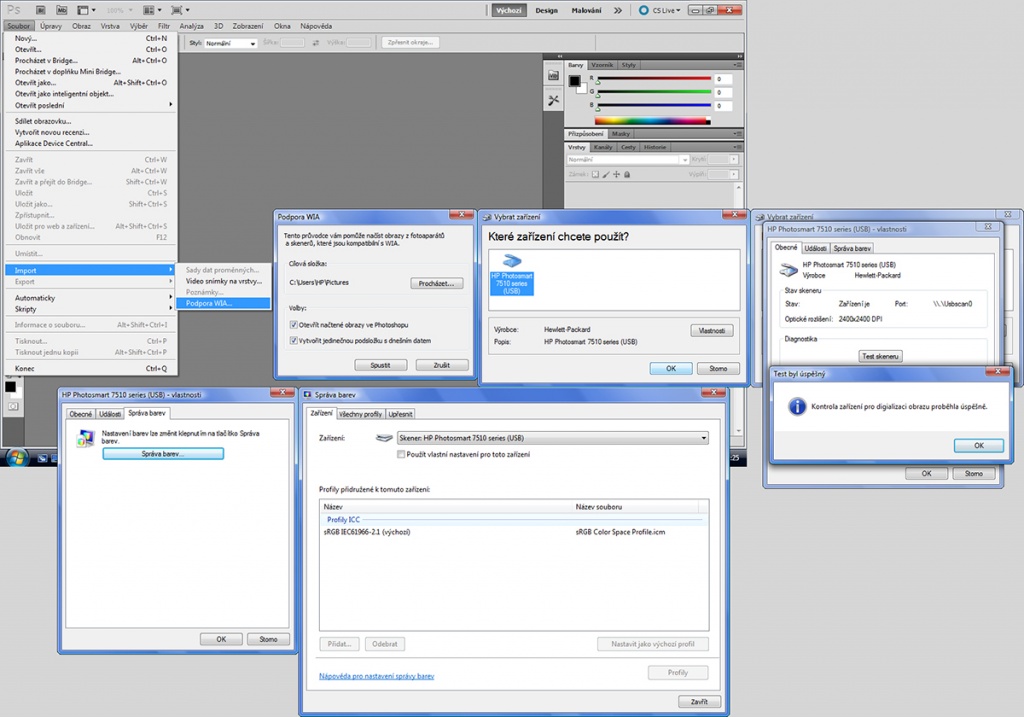Click the tool presets collapsed panel icon

pos(553,100)
